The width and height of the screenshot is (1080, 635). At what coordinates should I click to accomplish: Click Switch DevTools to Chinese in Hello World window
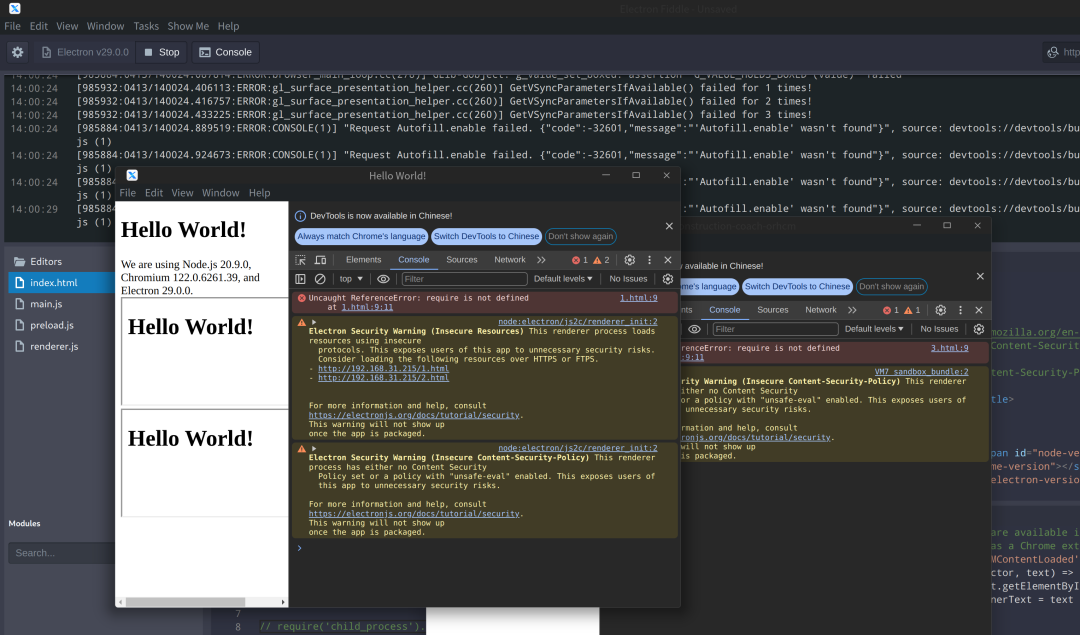point(486,236)
